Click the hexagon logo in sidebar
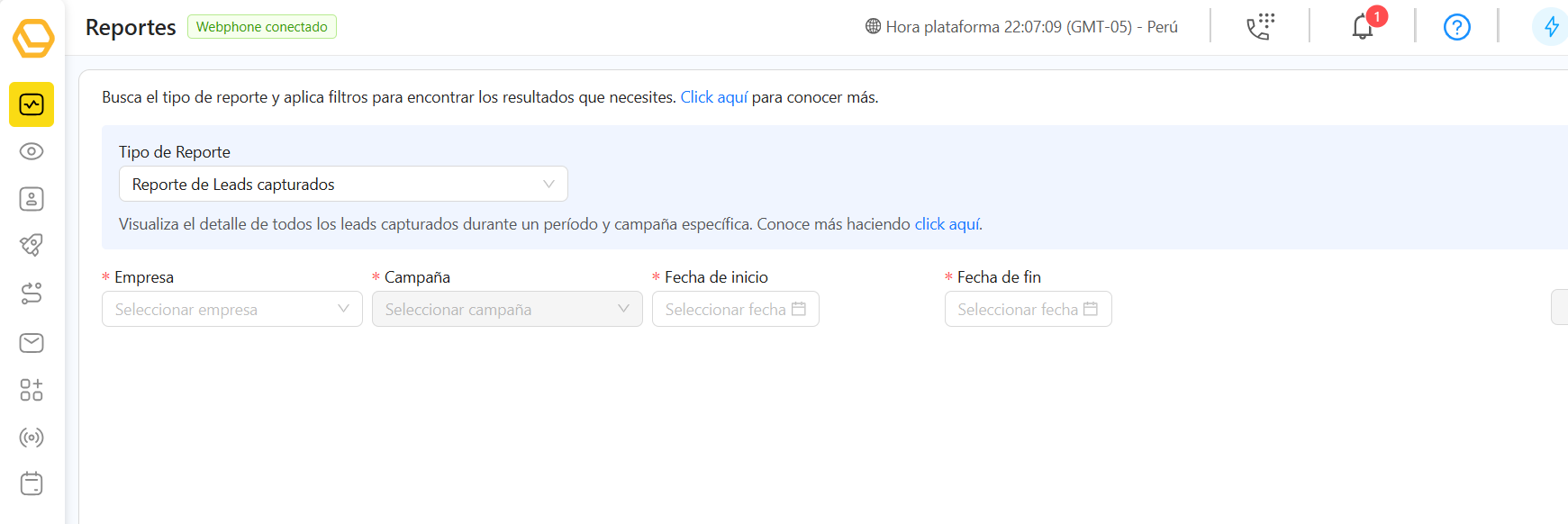 (x=33, y=38)
